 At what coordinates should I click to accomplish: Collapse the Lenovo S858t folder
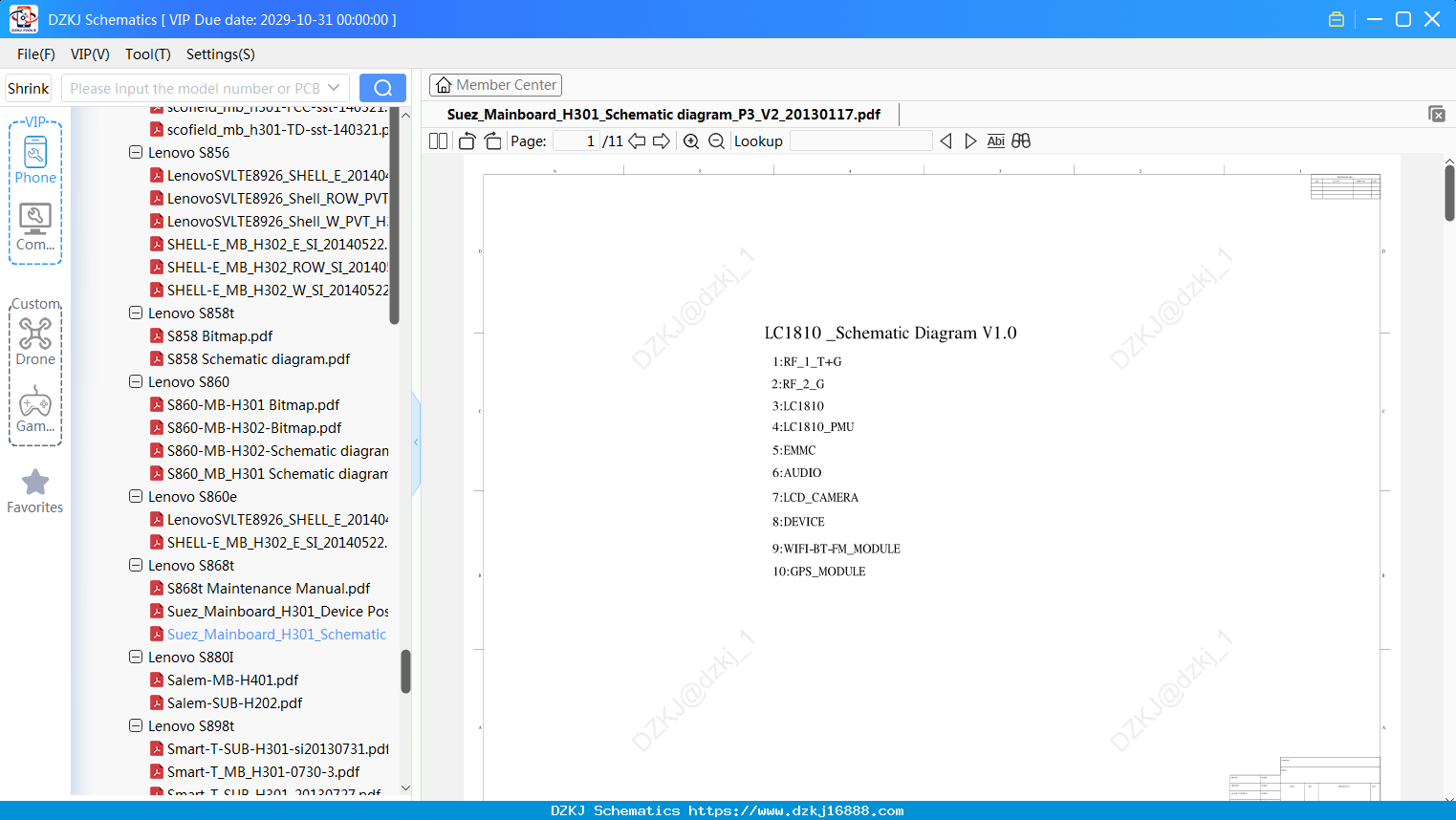[x=136, y=313]
